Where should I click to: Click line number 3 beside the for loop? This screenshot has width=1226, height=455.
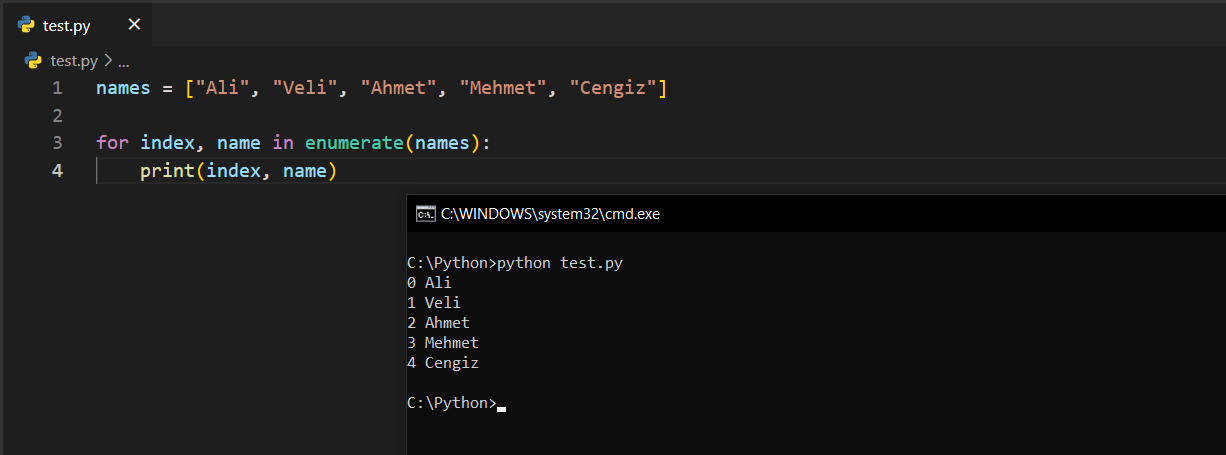click(57, 143)
